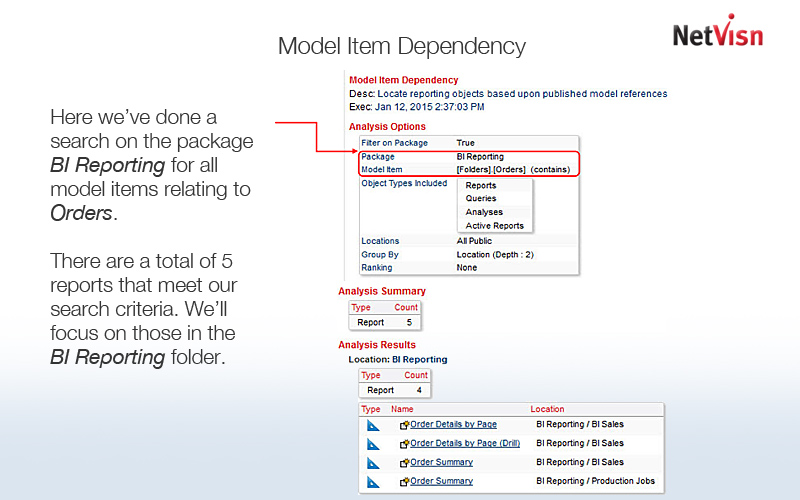
Task: Click report icon for Order Details by Page
Action: (373, 425)
